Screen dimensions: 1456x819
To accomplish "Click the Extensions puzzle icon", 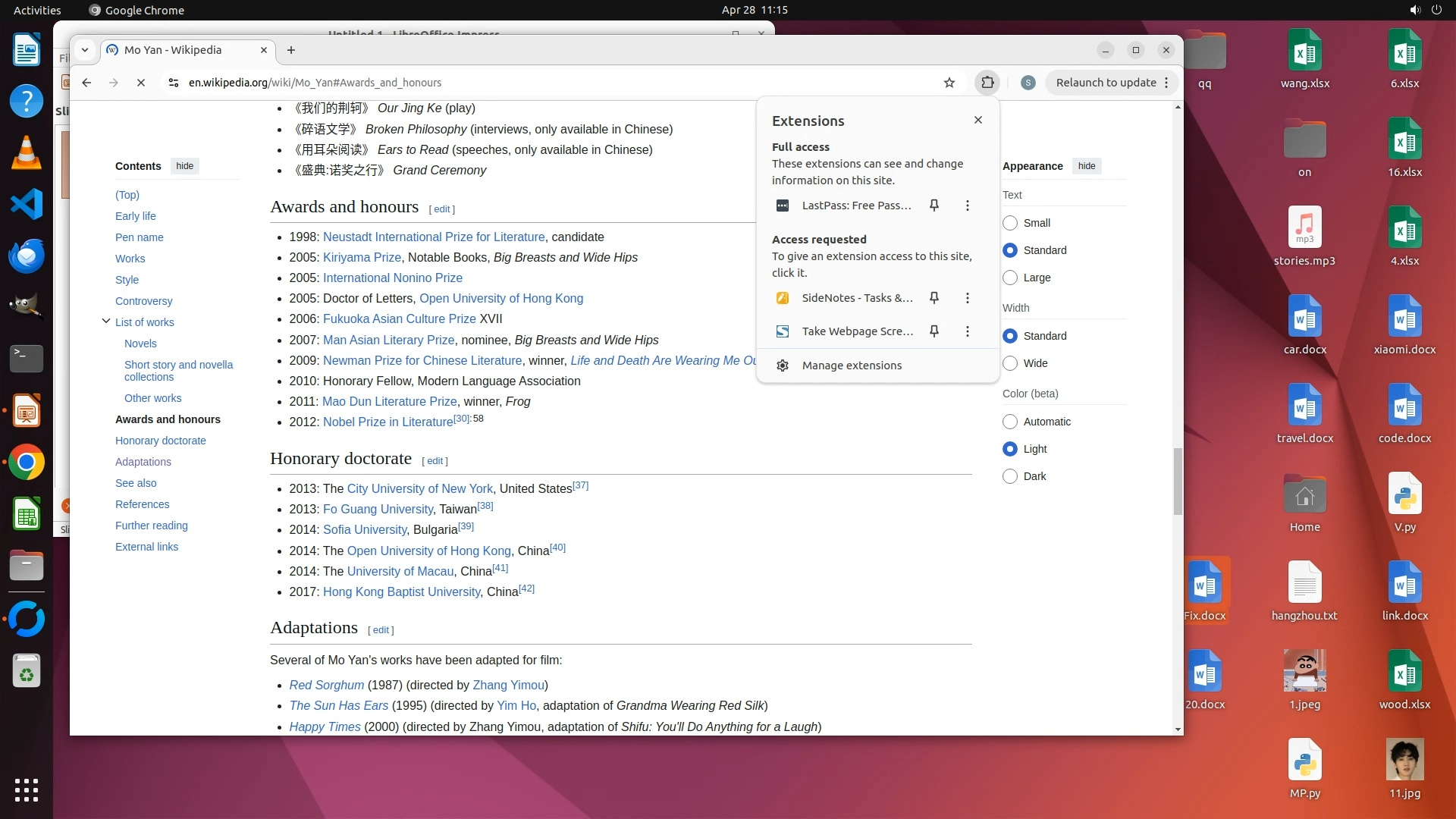I will click(987, 83).
